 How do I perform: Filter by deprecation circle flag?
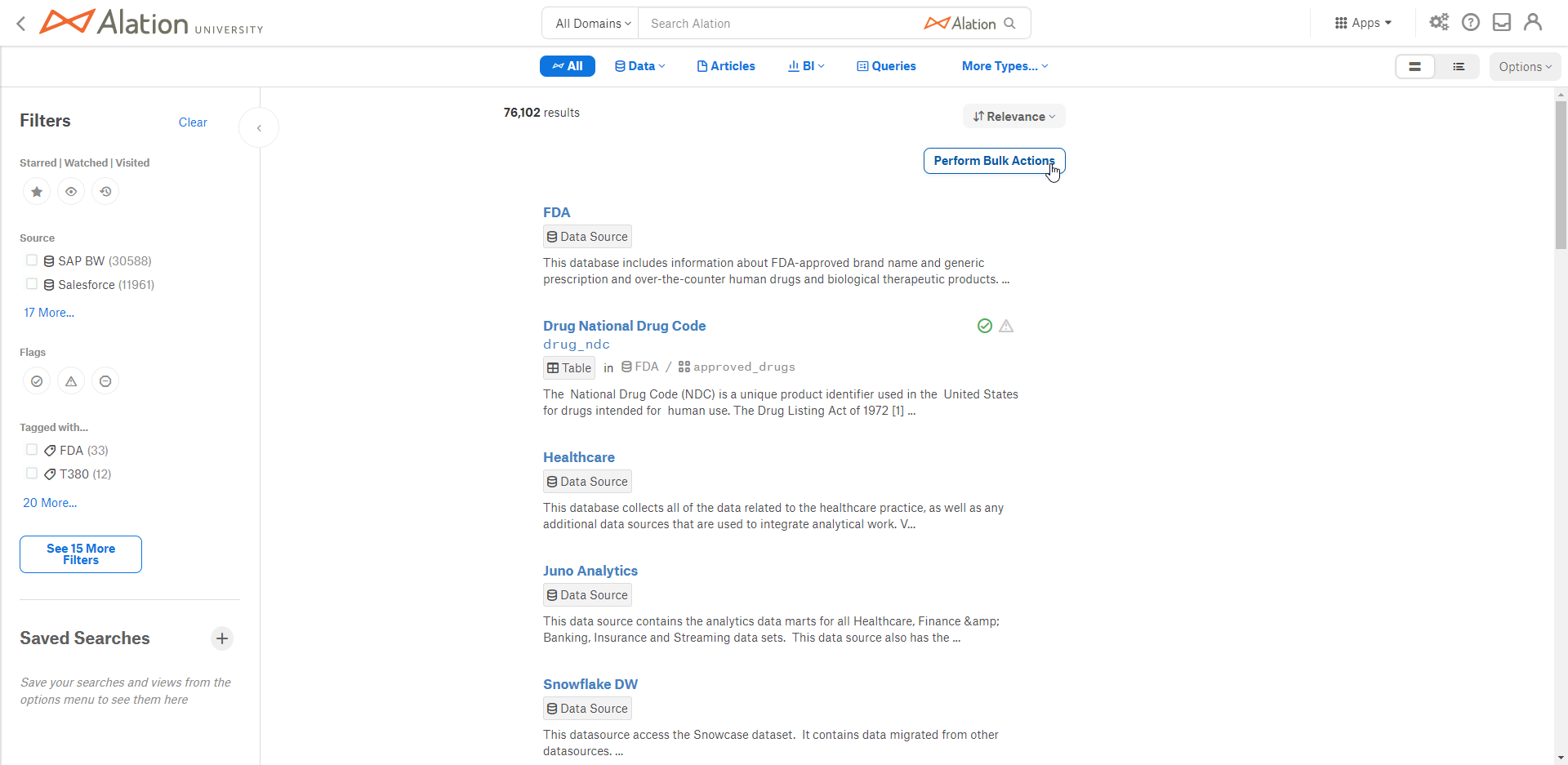[x=105, y=381]
